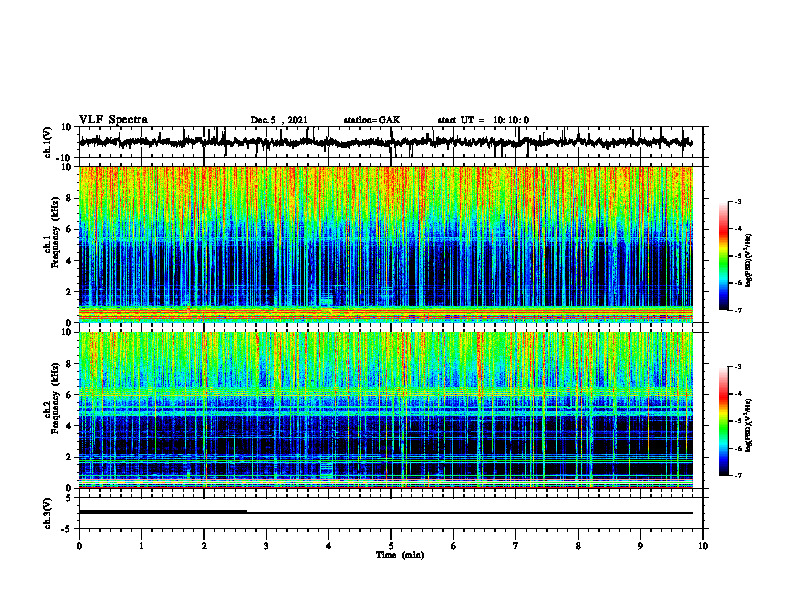Click the time axis tick label "9"
The width and height of the screenshot is (792, 612).
(640, 546)
